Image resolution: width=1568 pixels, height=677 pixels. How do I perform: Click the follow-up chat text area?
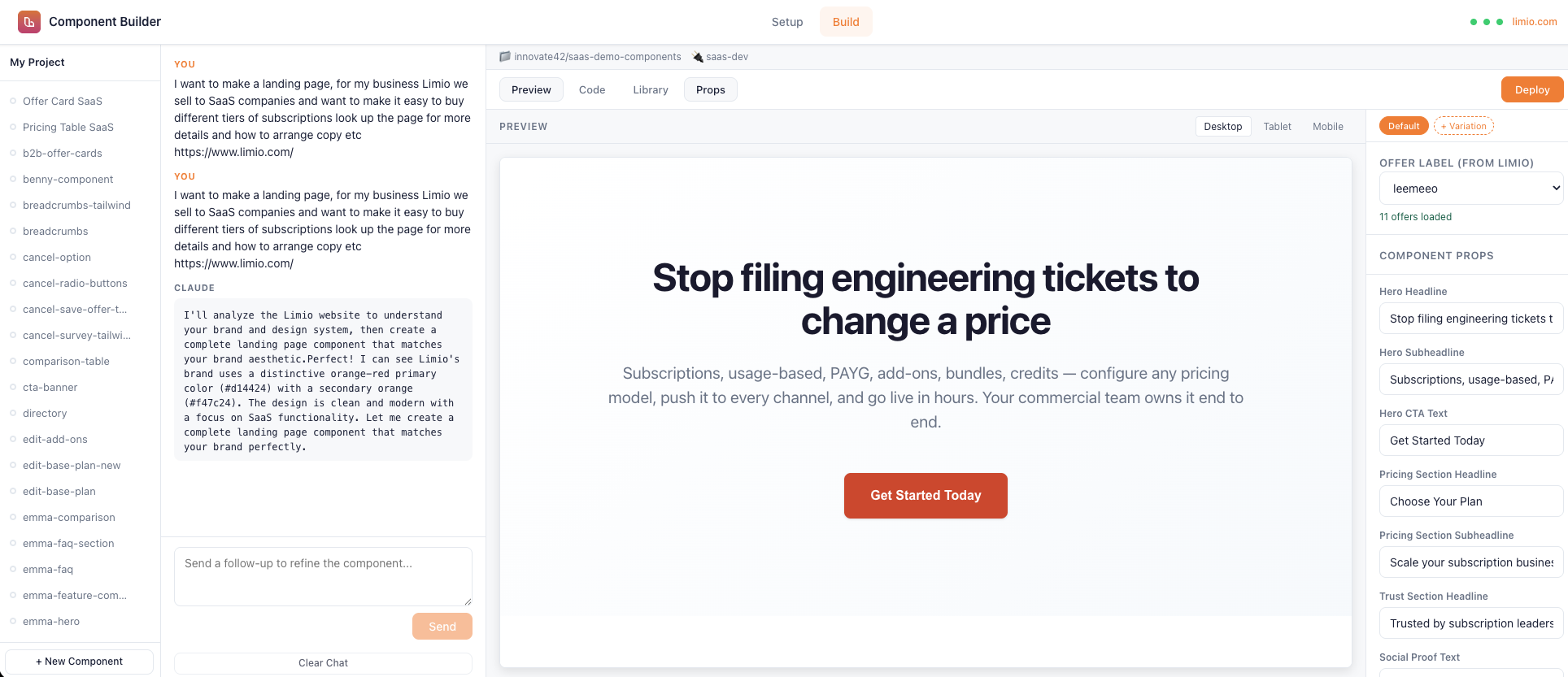click(322, 575)
